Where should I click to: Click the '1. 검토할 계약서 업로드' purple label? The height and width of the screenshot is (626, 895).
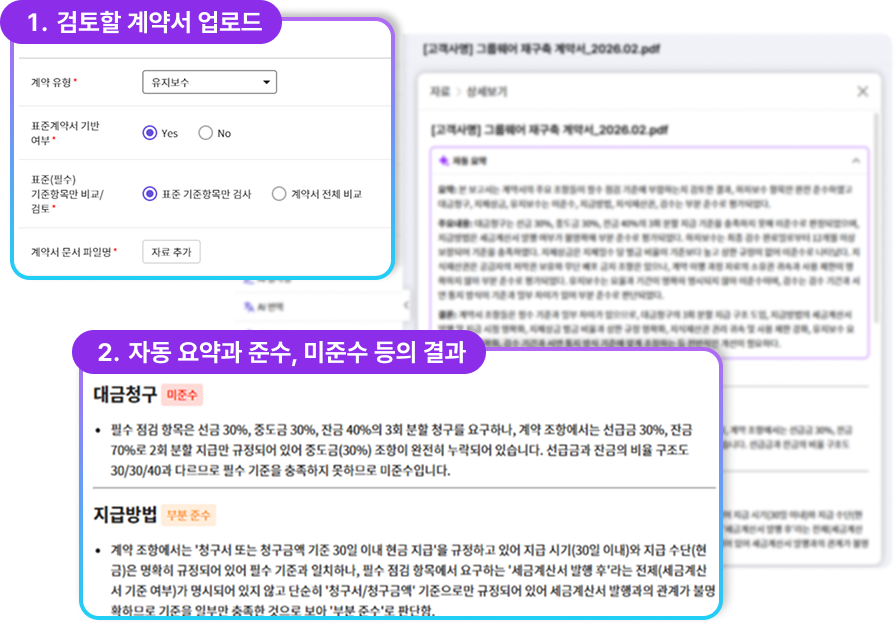tap(144, 24)
